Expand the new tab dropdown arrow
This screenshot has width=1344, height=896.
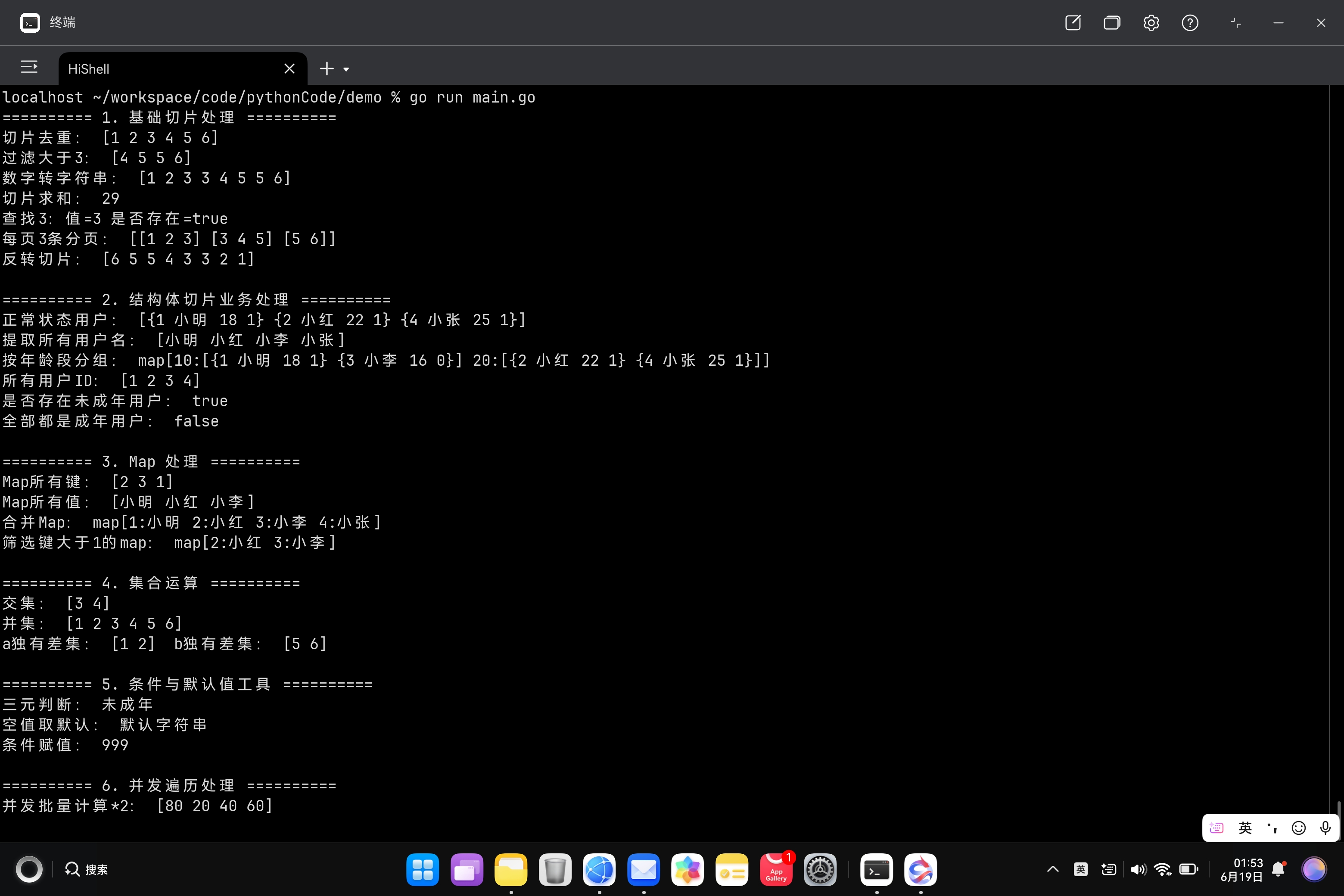[x=346, y=69]
